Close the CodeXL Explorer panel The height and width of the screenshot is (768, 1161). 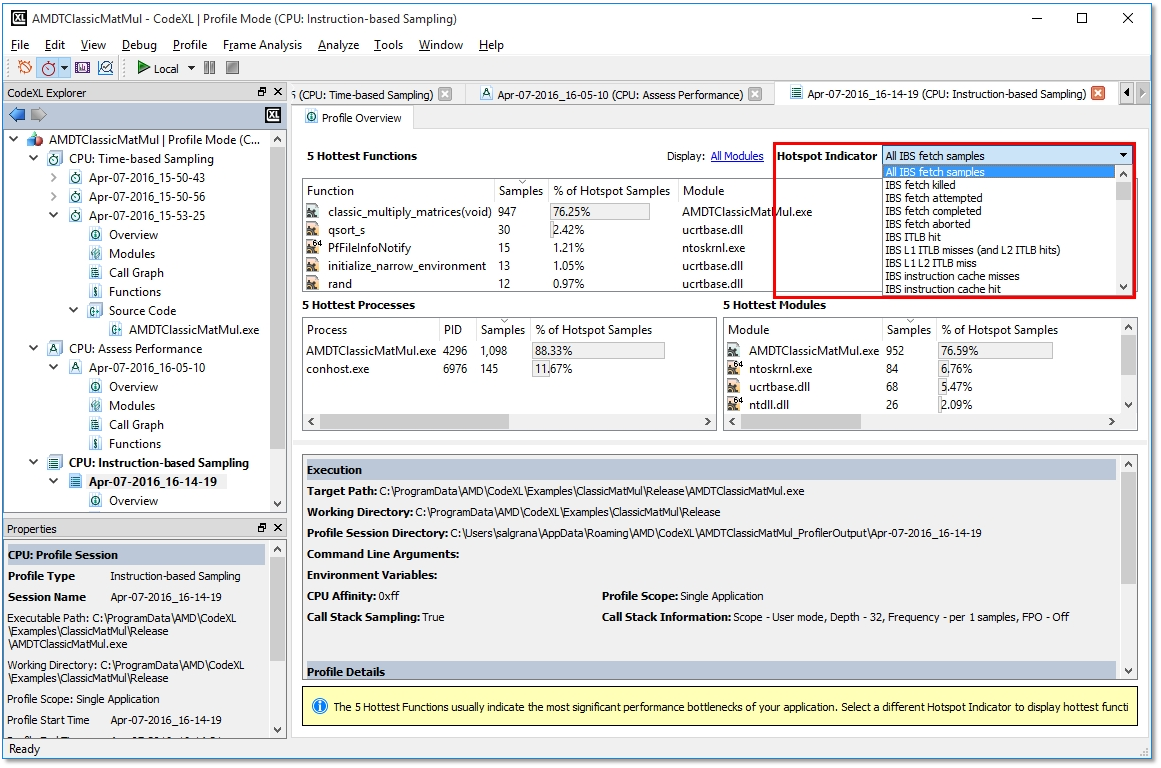278,92
